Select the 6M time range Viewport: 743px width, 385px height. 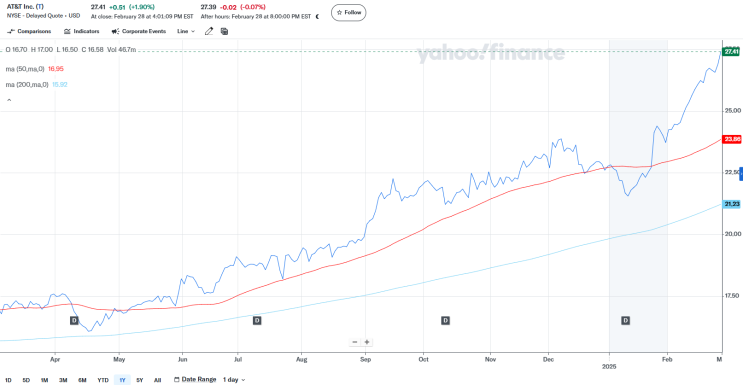coord(82,380)
